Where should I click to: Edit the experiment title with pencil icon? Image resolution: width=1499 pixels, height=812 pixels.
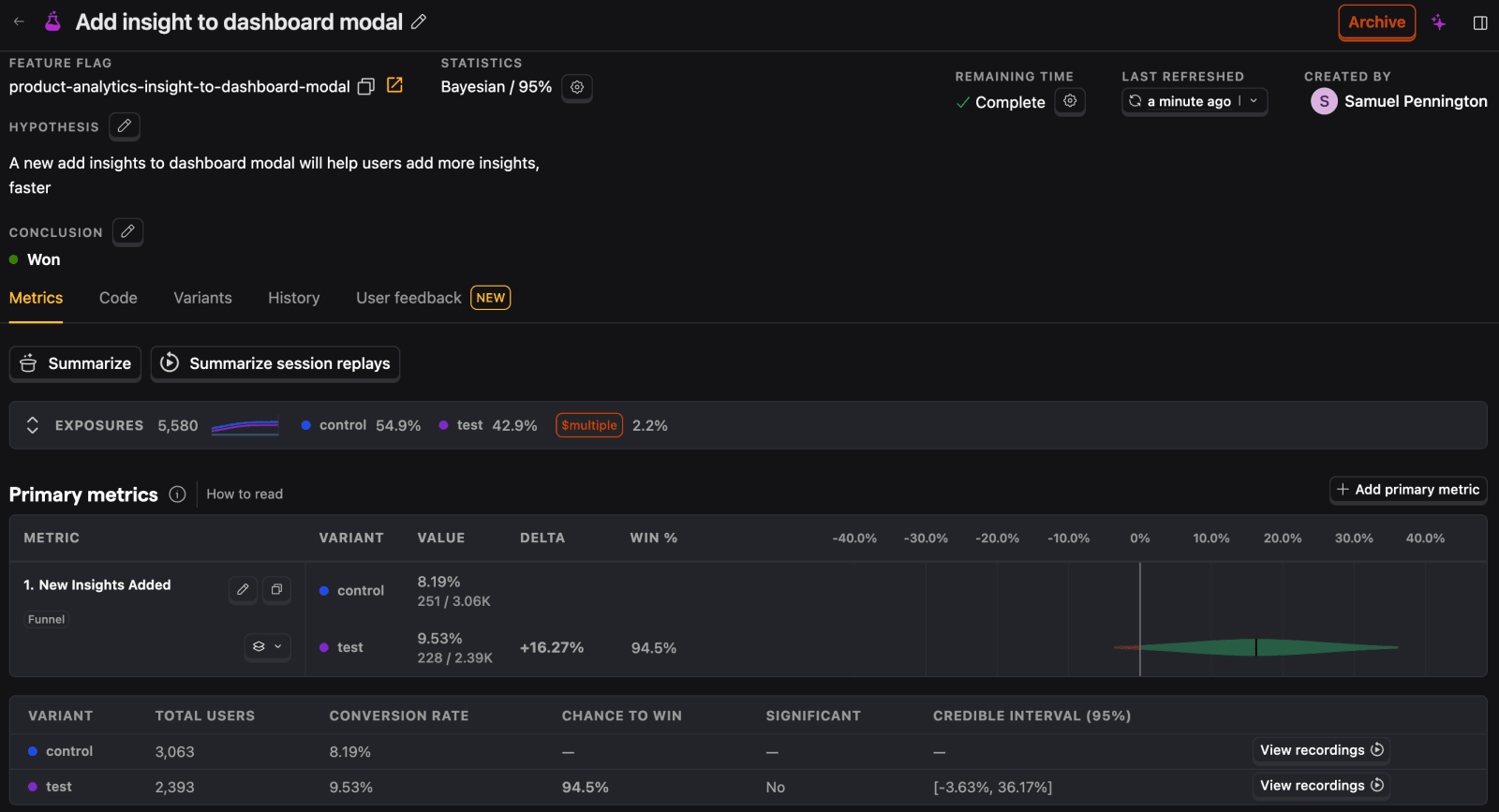coord(419,22)
